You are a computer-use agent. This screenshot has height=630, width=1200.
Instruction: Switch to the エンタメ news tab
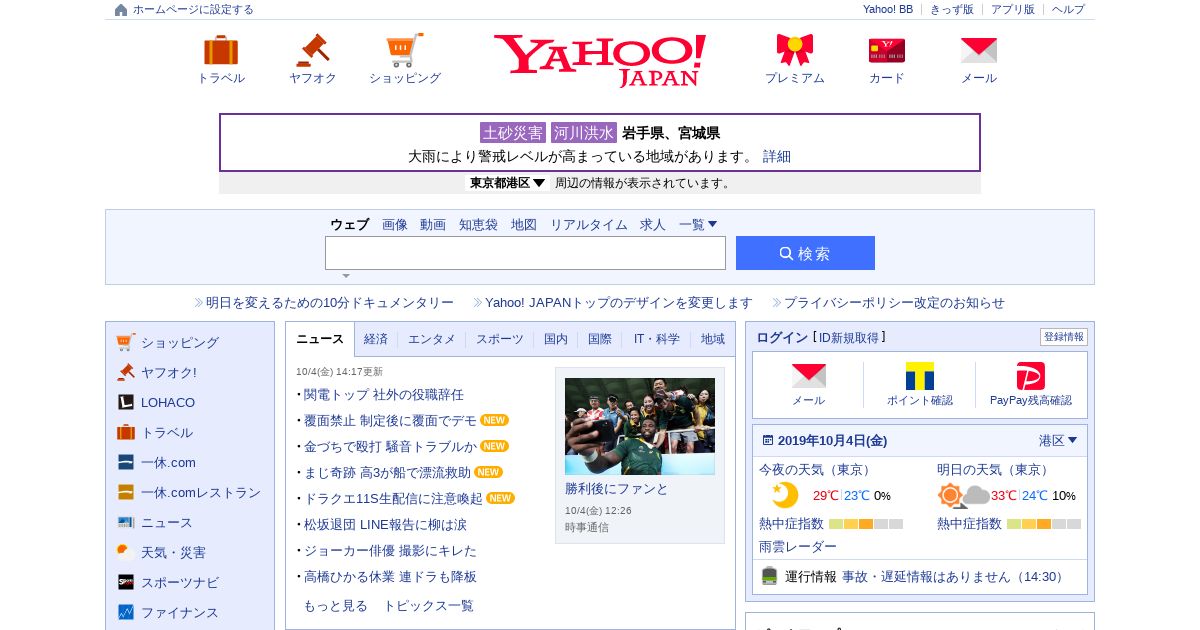point(432,339)
